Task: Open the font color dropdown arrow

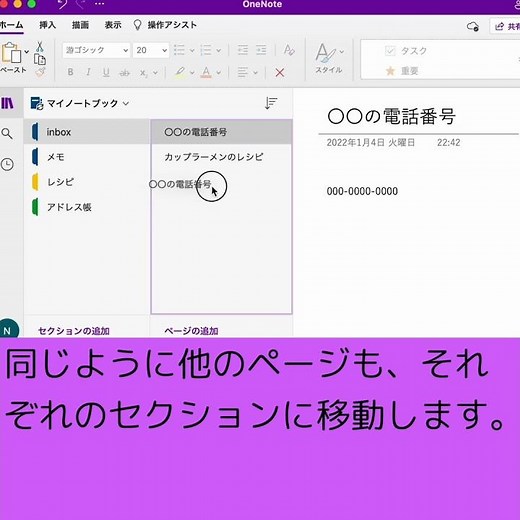Action: click(218, 72)
